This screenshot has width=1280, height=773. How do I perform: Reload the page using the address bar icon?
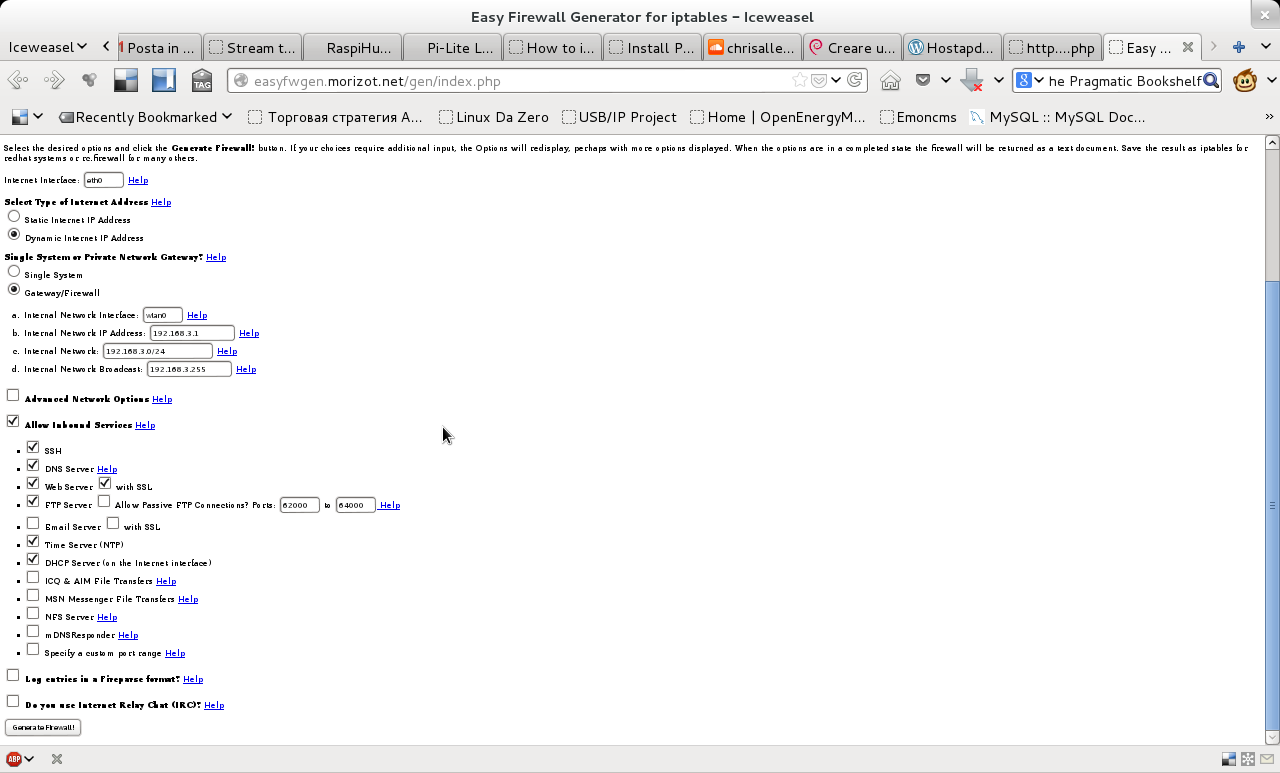[x=855, y=81]
